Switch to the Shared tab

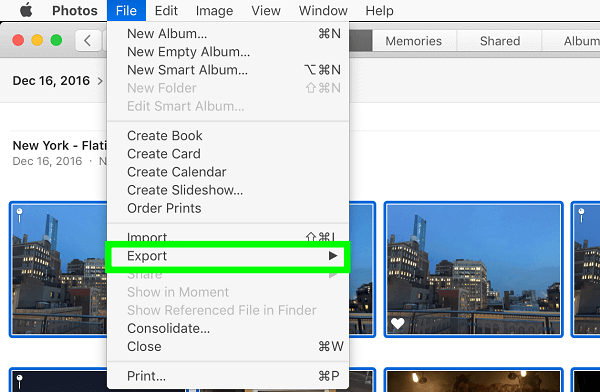click(x=500, y=41)
